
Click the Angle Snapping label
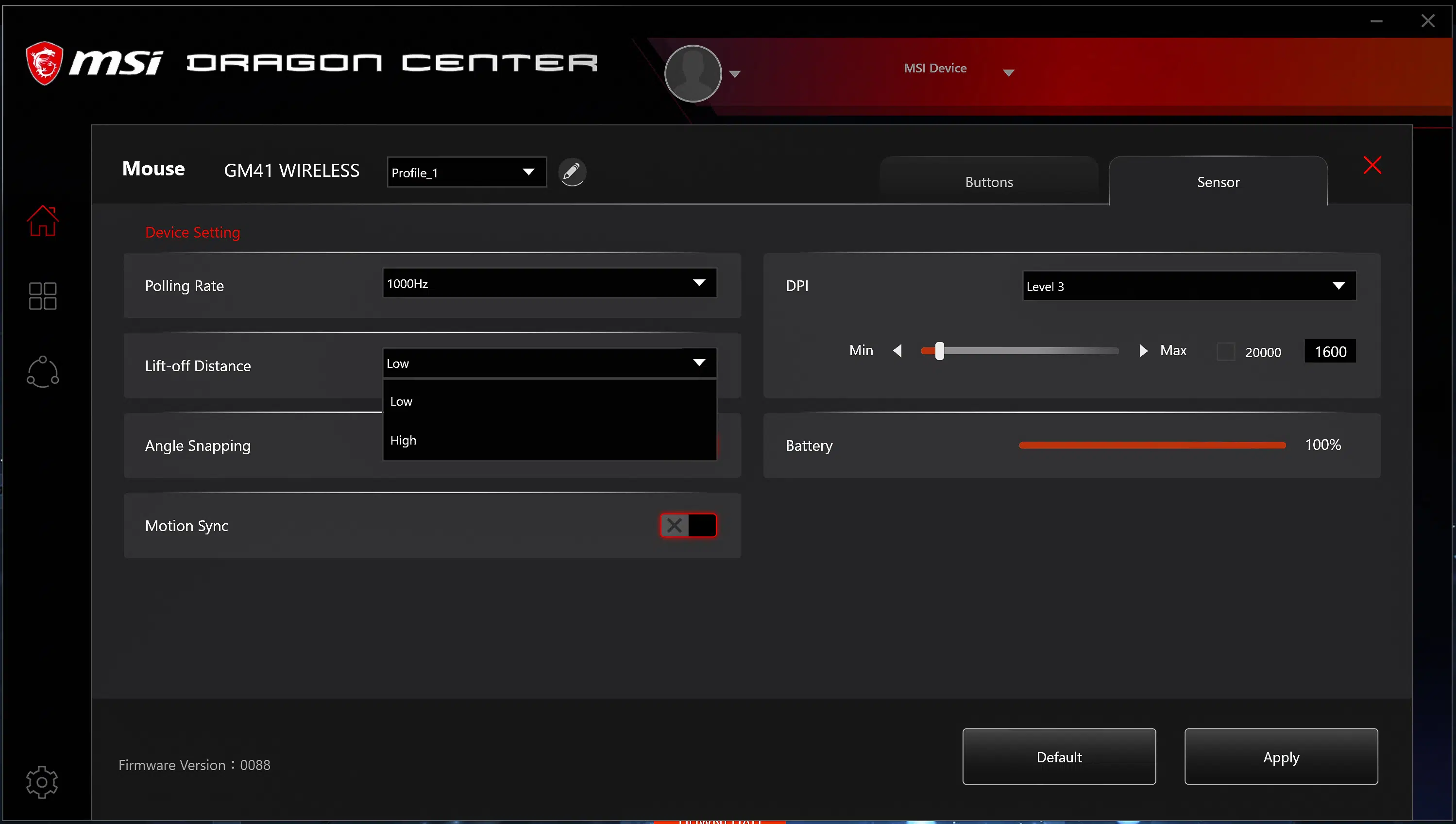(197, 446)
